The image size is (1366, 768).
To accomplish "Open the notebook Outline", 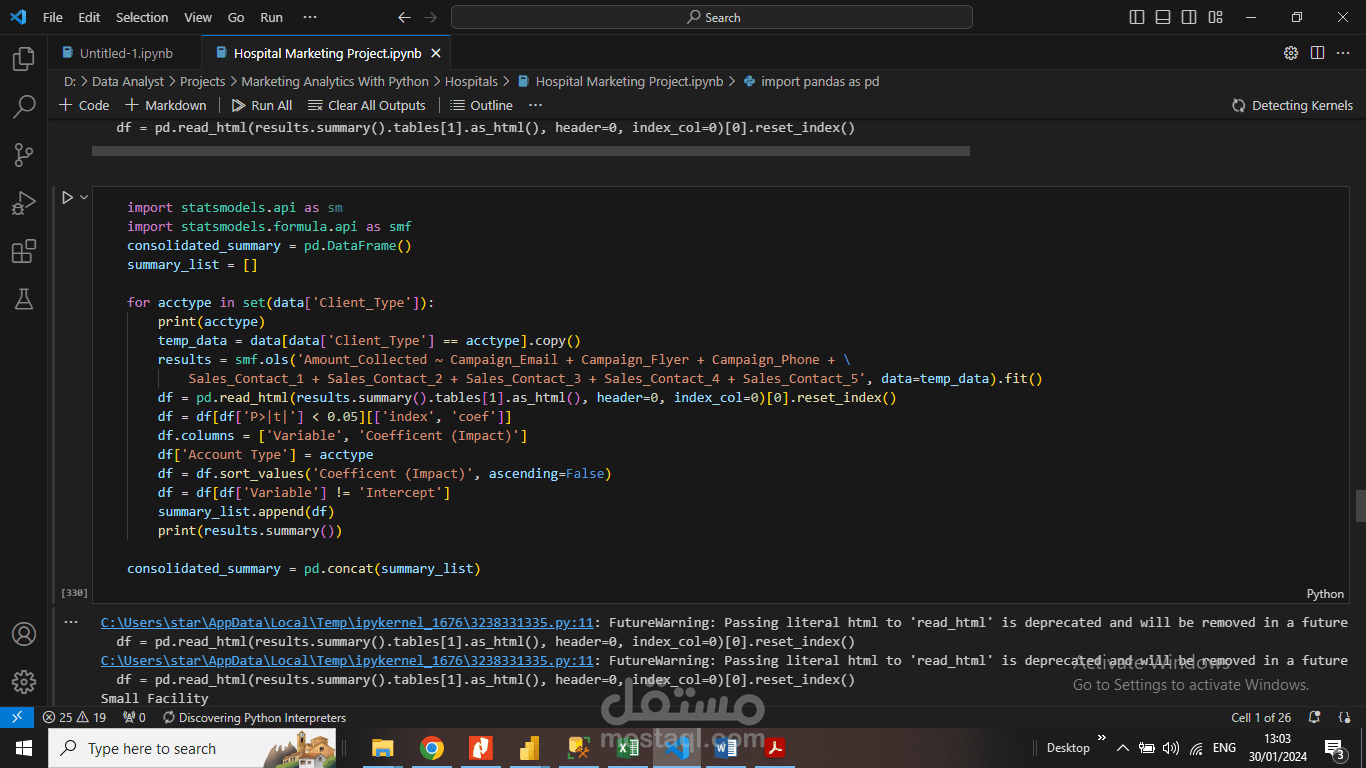I will pos(481,105).
